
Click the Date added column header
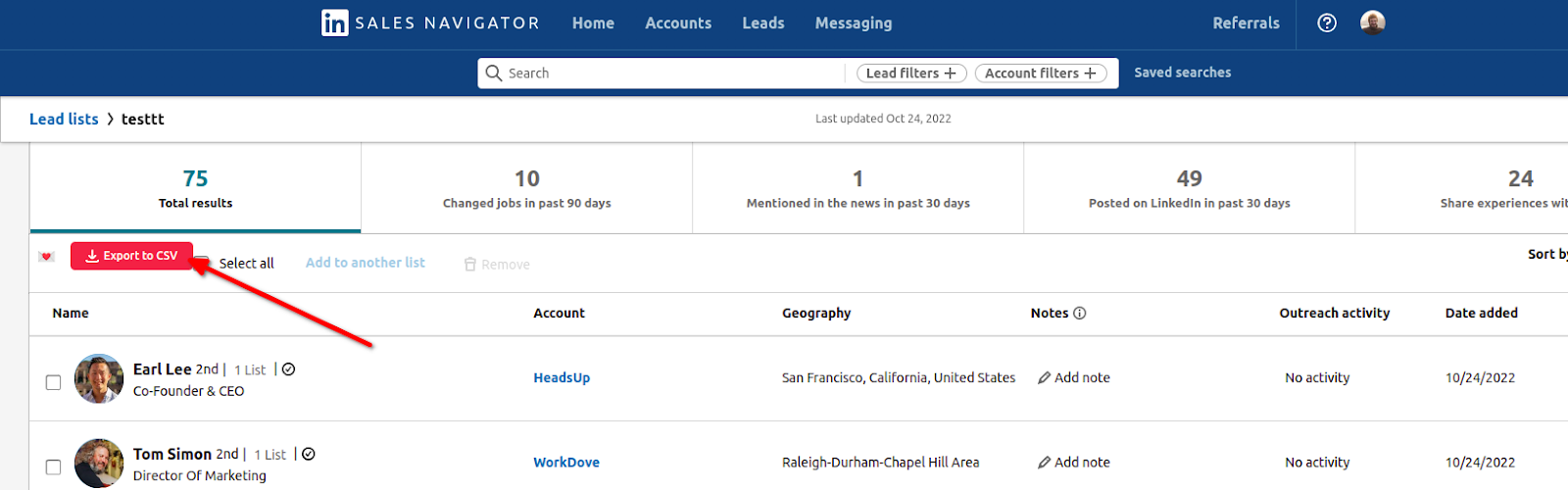click(x=1482, y=313)
